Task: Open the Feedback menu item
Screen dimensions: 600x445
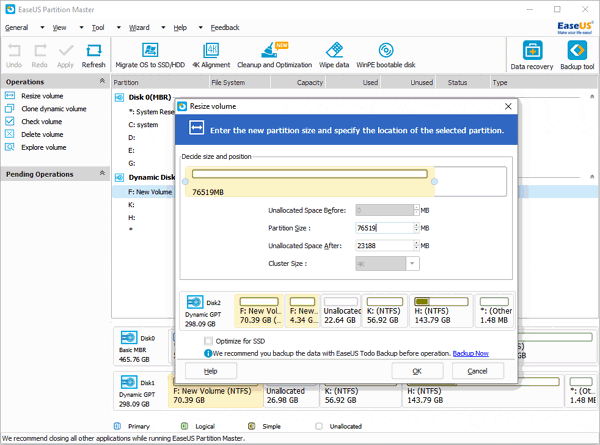Action: (225, 28)
